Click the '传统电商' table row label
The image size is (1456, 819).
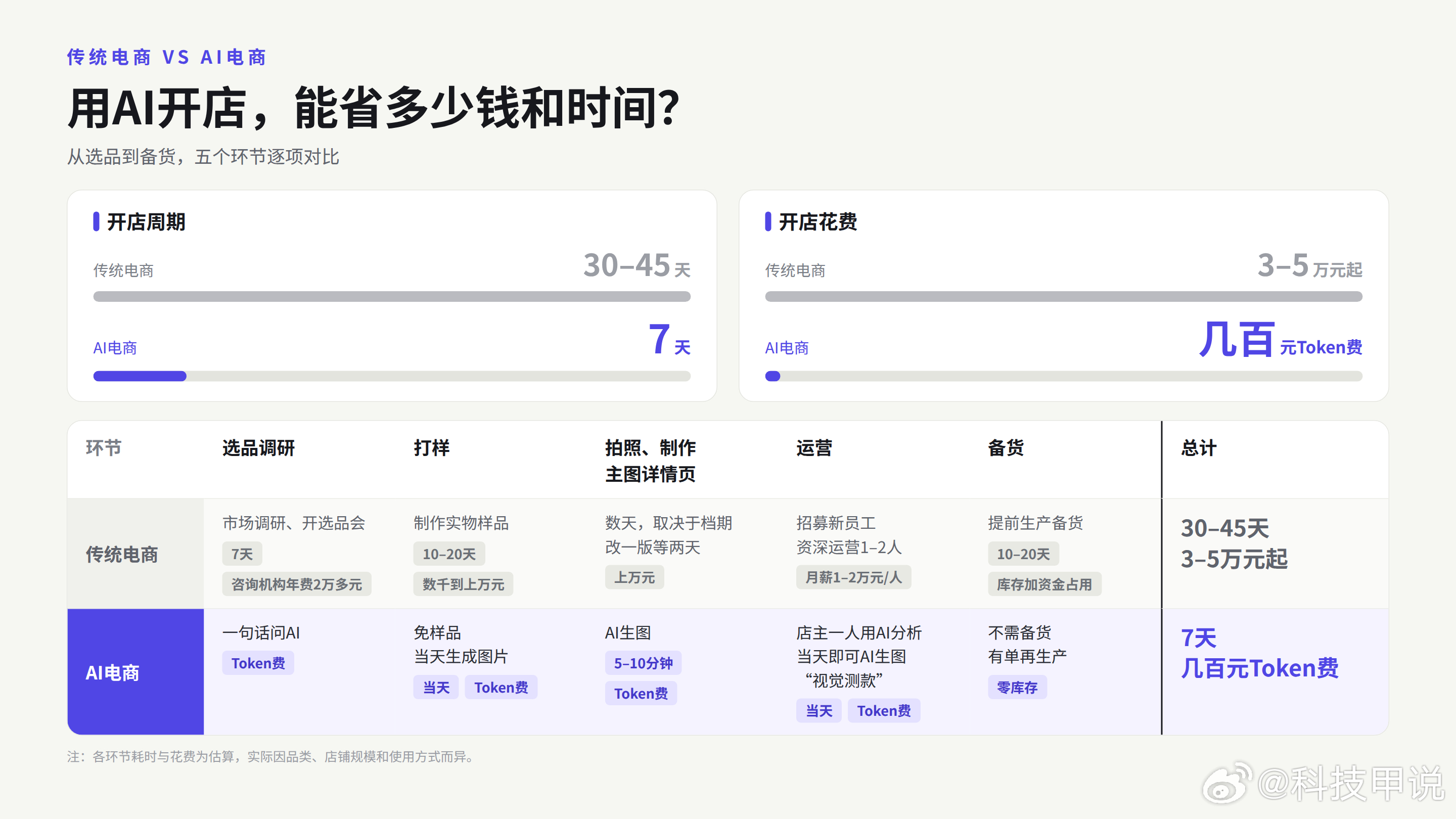pos(121,555)
